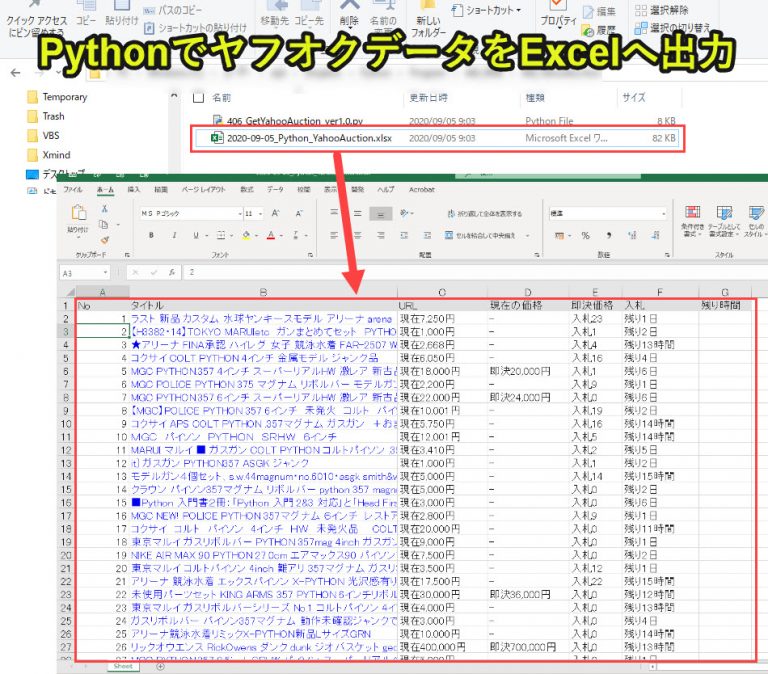The width and height of the screenshot is (768, 674).
Task: Open the font name dropdown (MS Pゴシック)
Action: [x=240, y=214]
